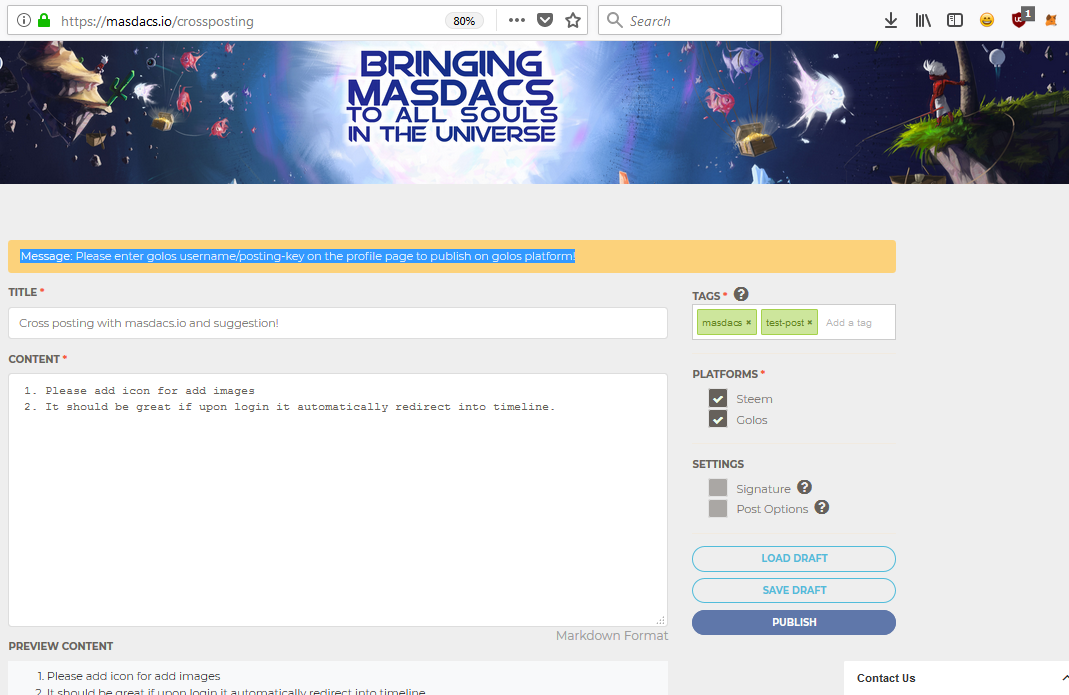Publish the post
The image size is (1069, 695).
click(794, 622)
